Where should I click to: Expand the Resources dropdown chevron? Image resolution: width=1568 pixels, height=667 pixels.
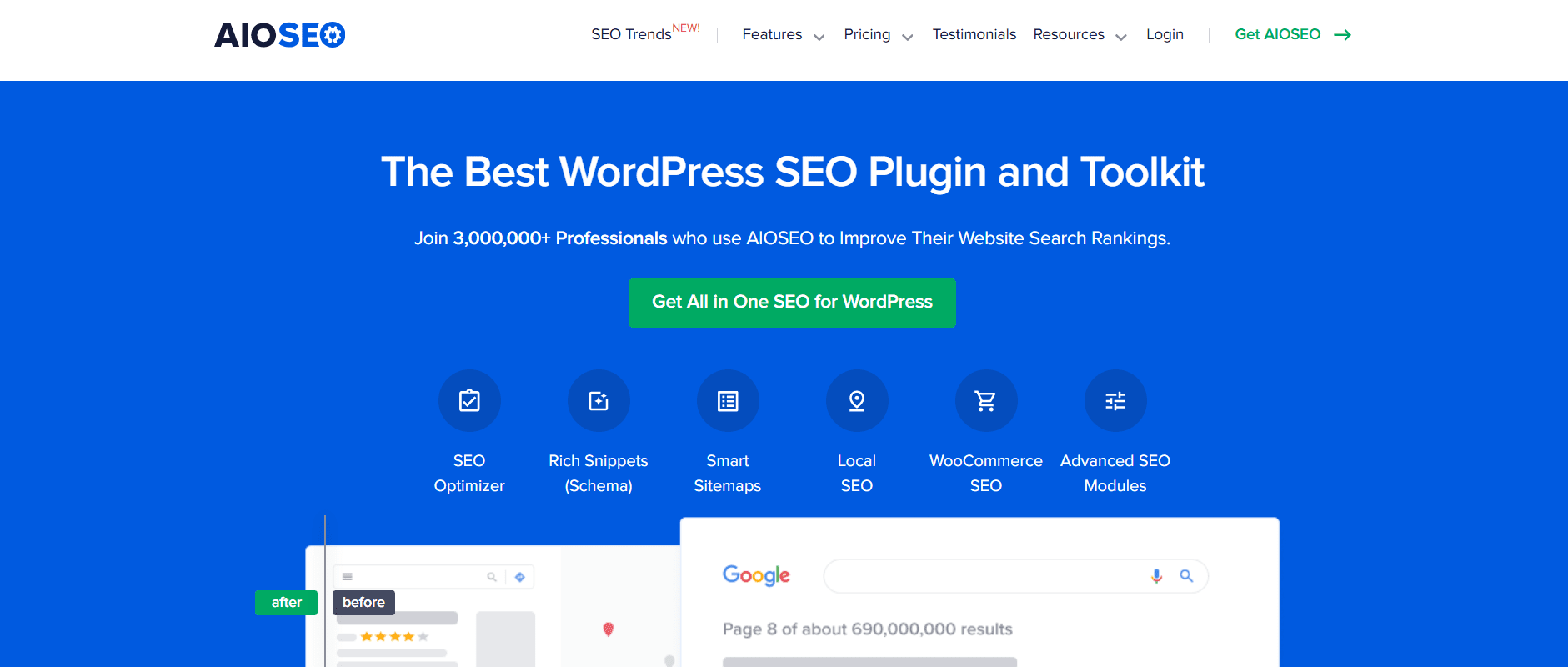pos(1121,37)
